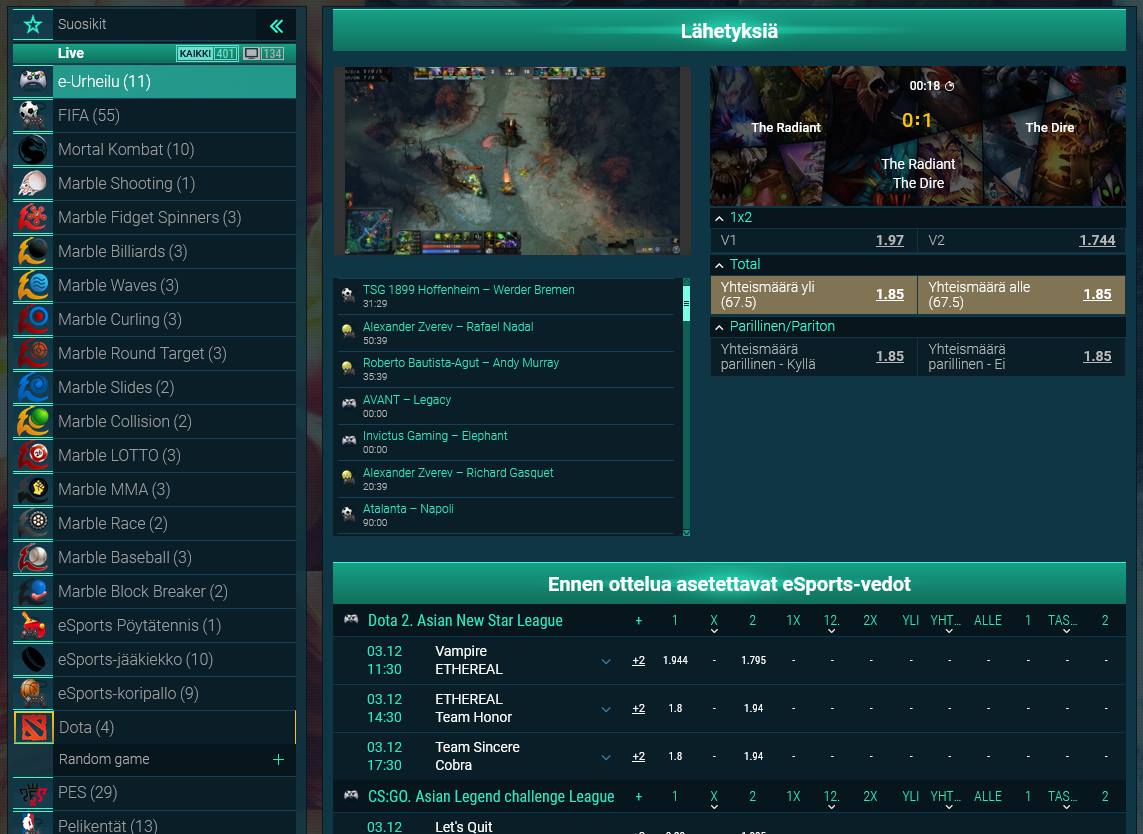Screen dimensions: 1143x834
Task: Open Invictus Gaming – Elephant stream
Action: tap(507, 443)
